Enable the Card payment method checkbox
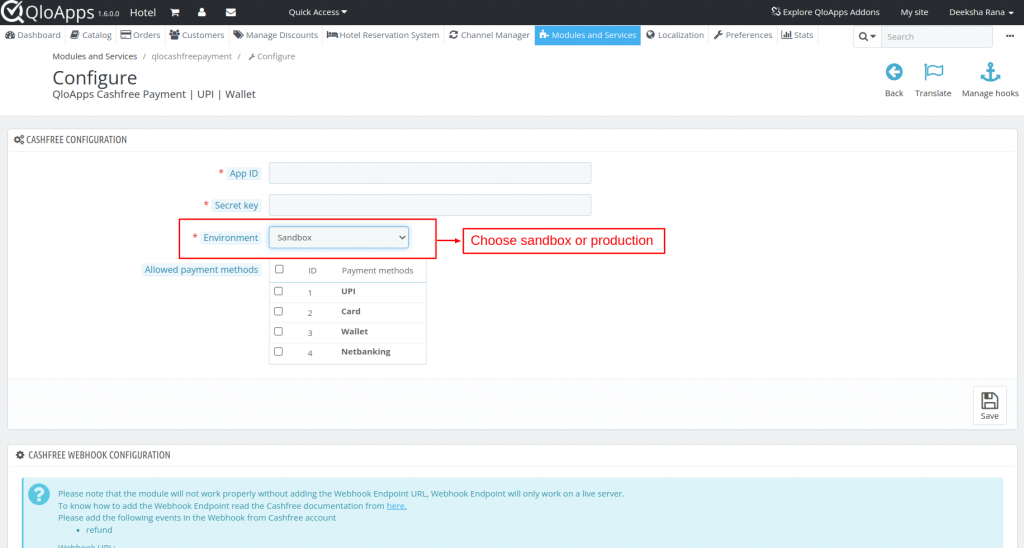The height and width of the screenshot is (548, 1024). [x=279, y=312]
